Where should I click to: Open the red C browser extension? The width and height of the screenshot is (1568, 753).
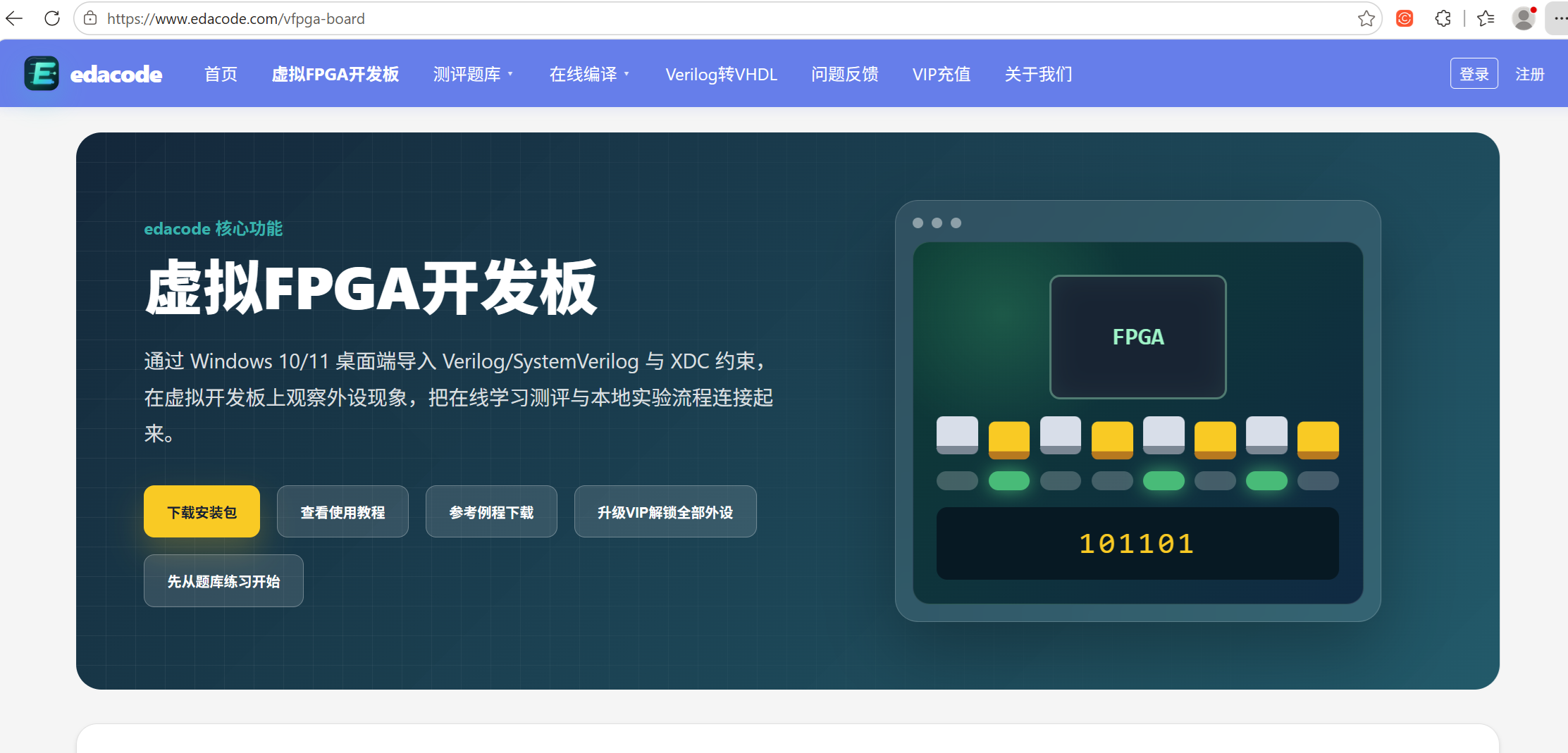point(1405,18)
